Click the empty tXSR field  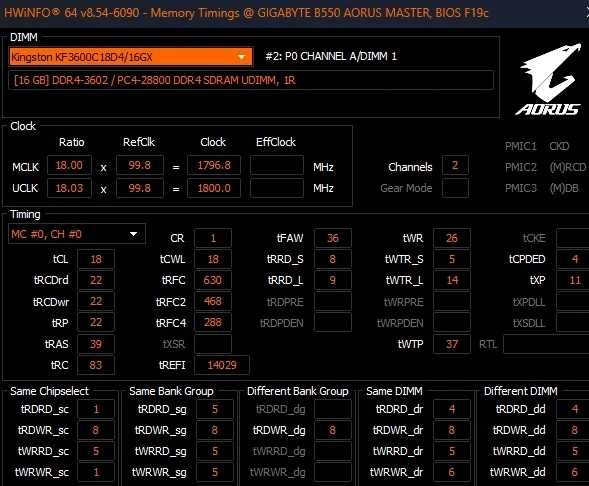coord(213,344)
